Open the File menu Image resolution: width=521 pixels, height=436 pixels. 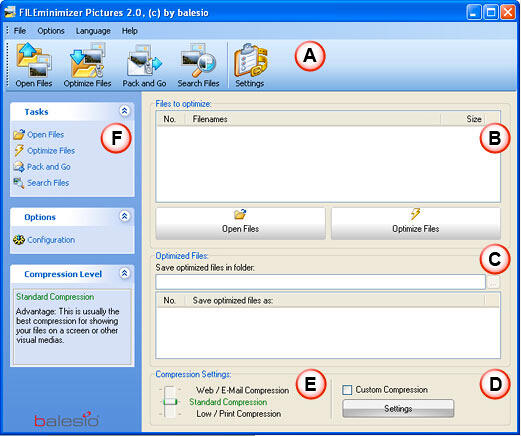point(20,31)
